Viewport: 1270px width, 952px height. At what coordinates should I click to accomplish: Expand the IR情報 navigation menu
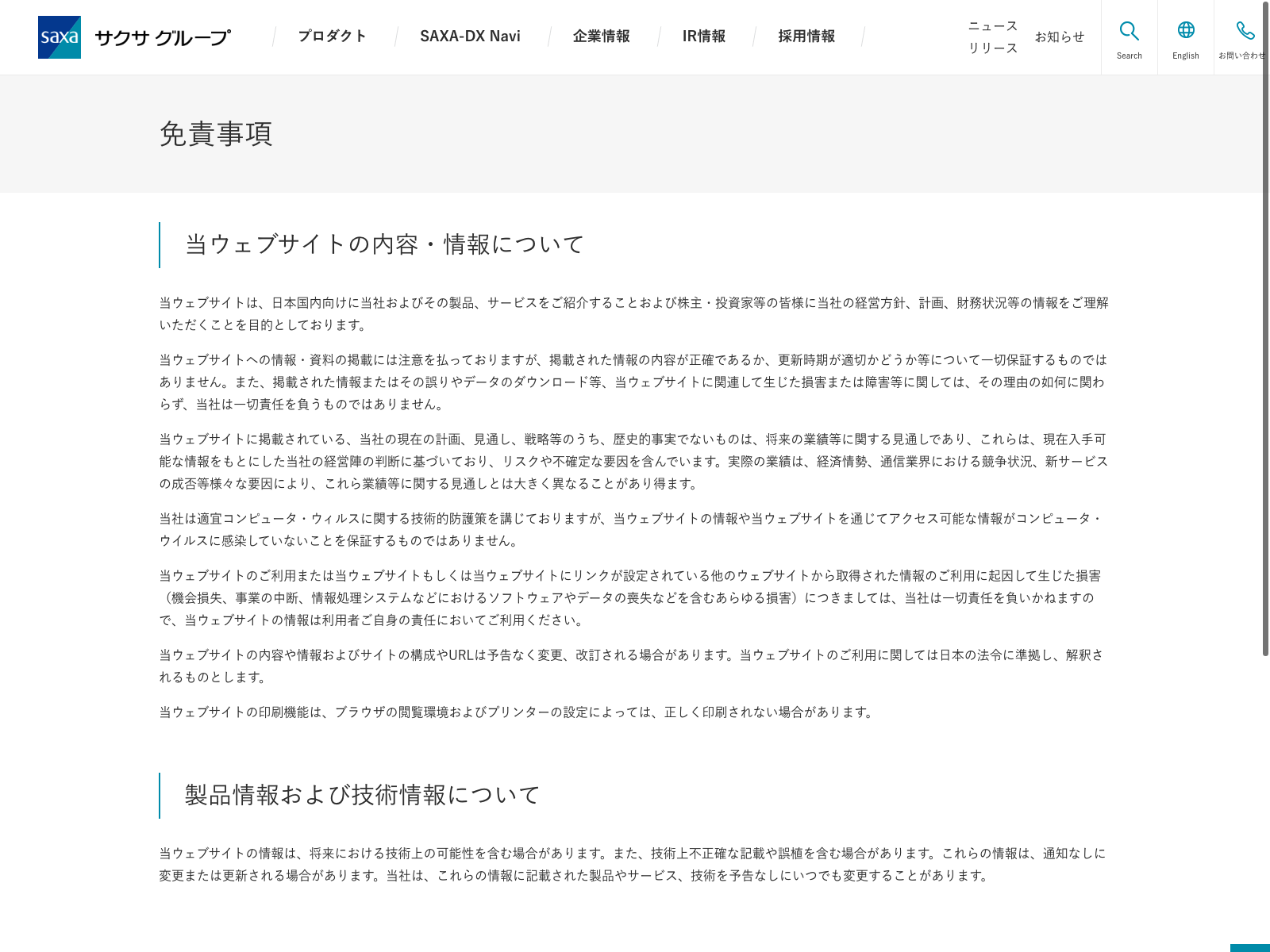pos(703,36)
